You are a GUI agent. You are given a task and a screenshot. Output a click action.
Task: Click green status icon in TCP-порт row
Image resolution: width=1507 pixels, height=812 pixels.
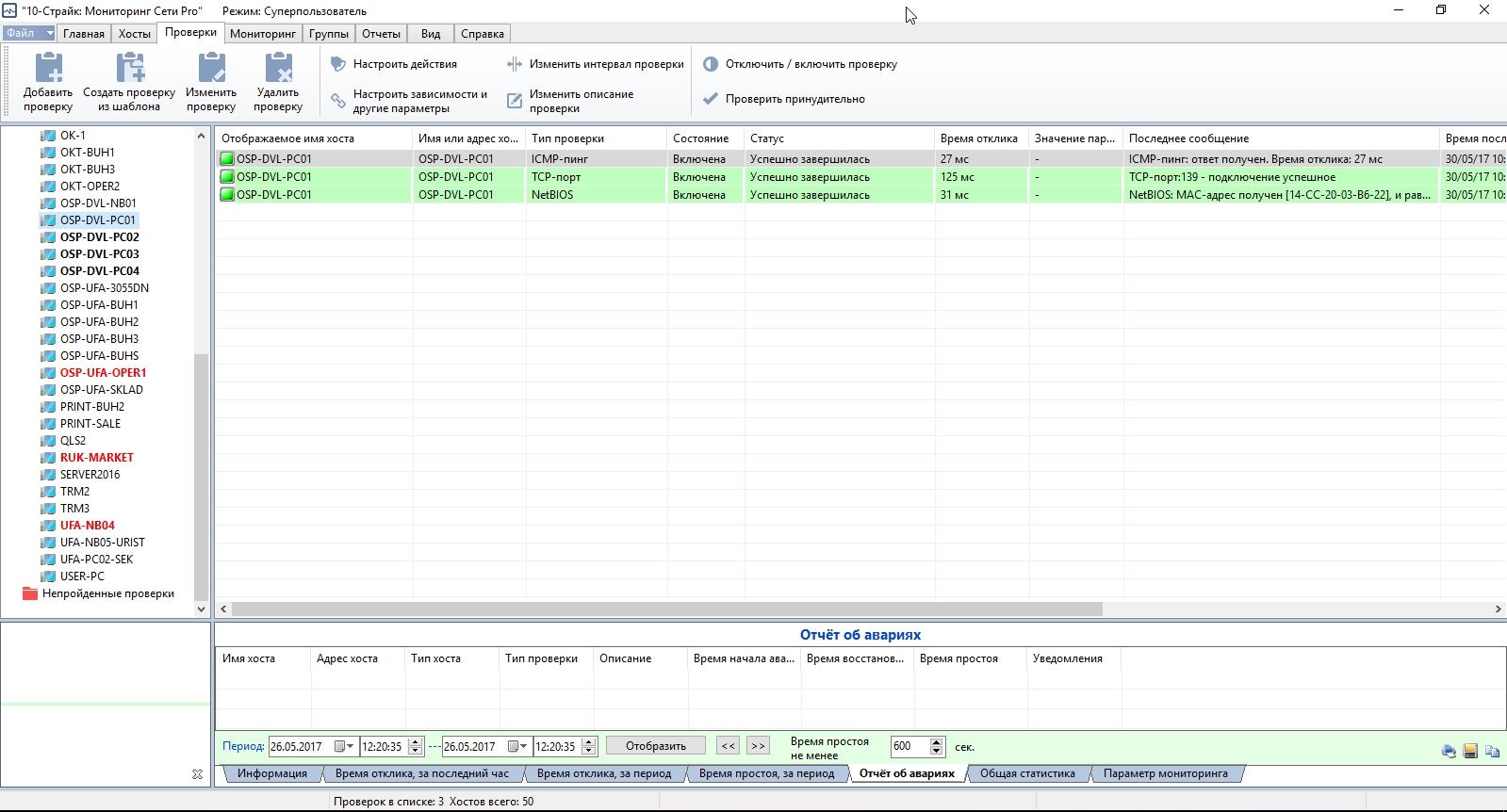click(227, 177)
